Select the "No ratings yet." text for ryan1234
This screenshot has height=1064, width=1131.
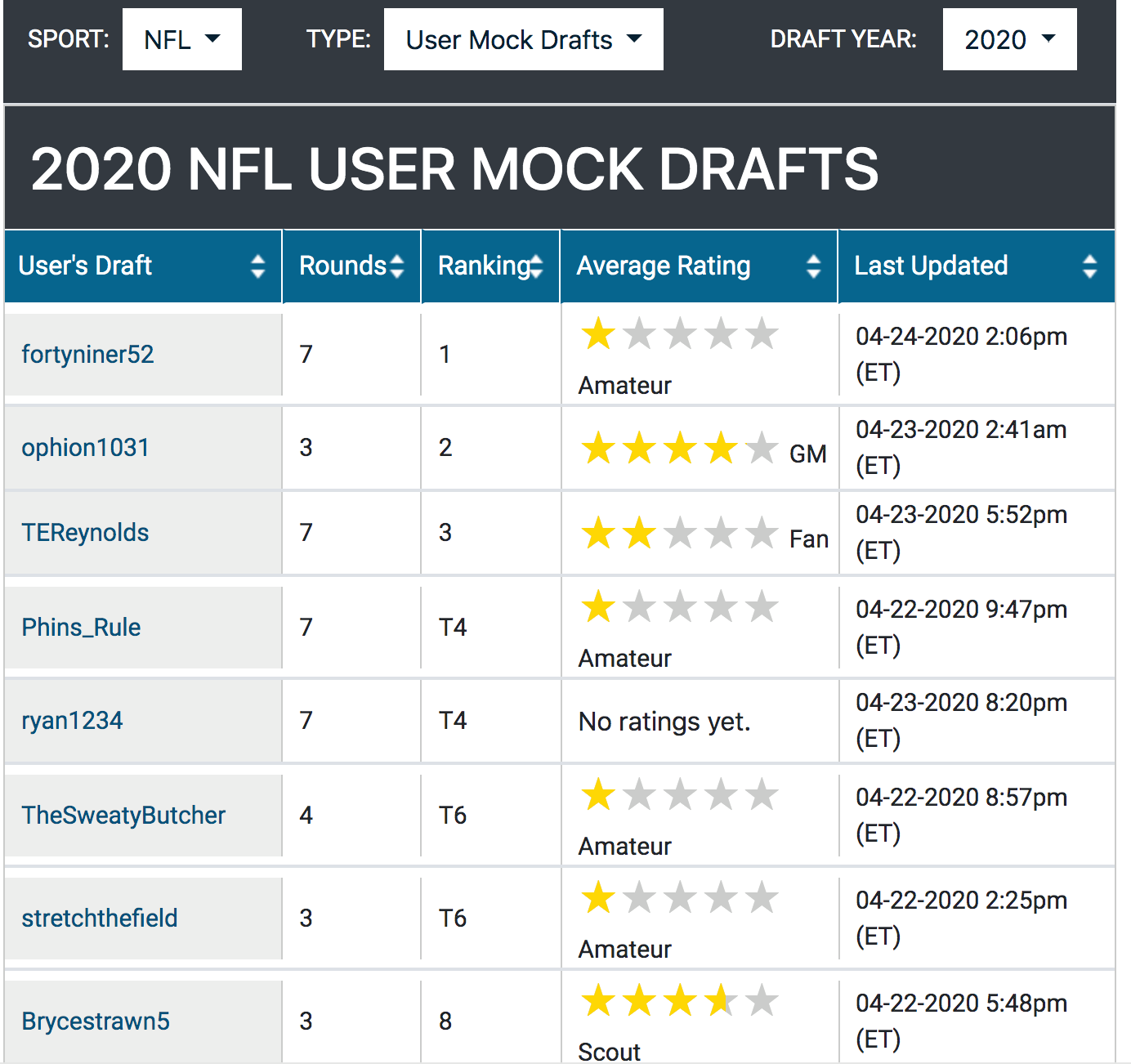[x=664, y=722]
